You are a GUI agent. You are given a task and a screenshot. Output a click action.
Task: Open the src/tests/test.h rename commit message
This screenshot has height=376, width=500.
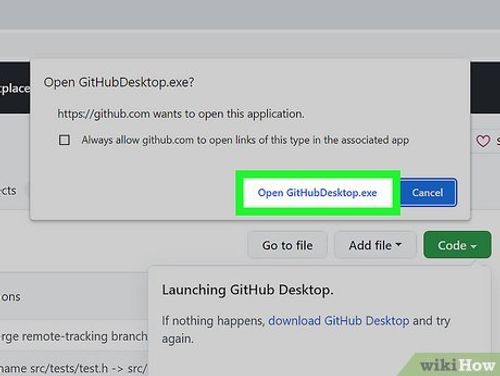[x=73, y=368]
